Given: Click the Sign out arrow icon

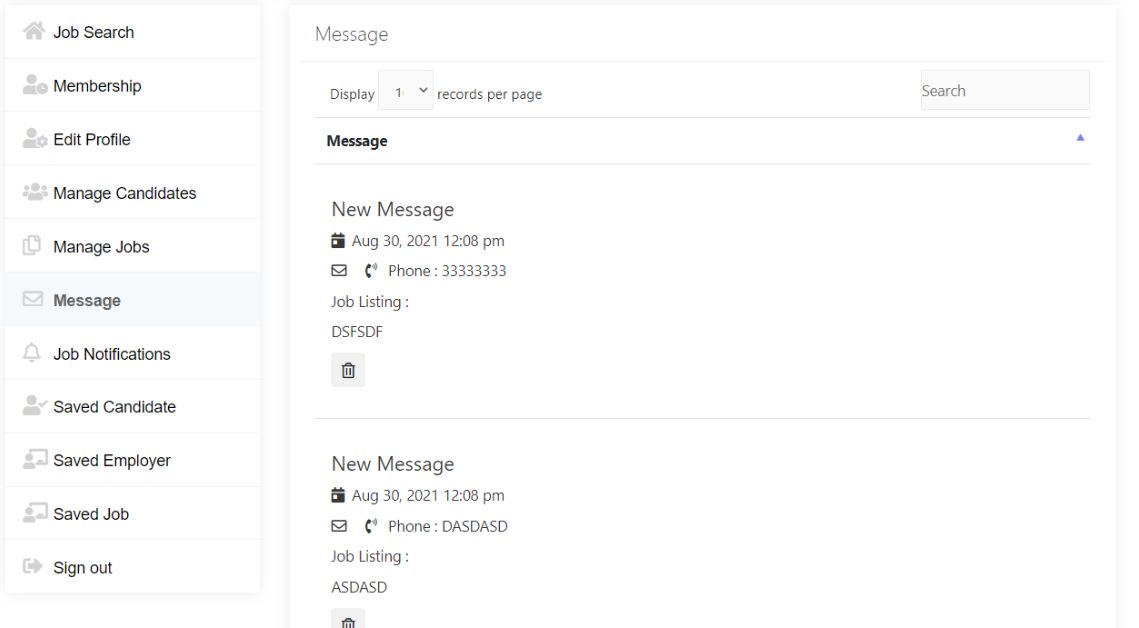Looking at the screenshot, I should pyautogui.click(x=33, y=568).
